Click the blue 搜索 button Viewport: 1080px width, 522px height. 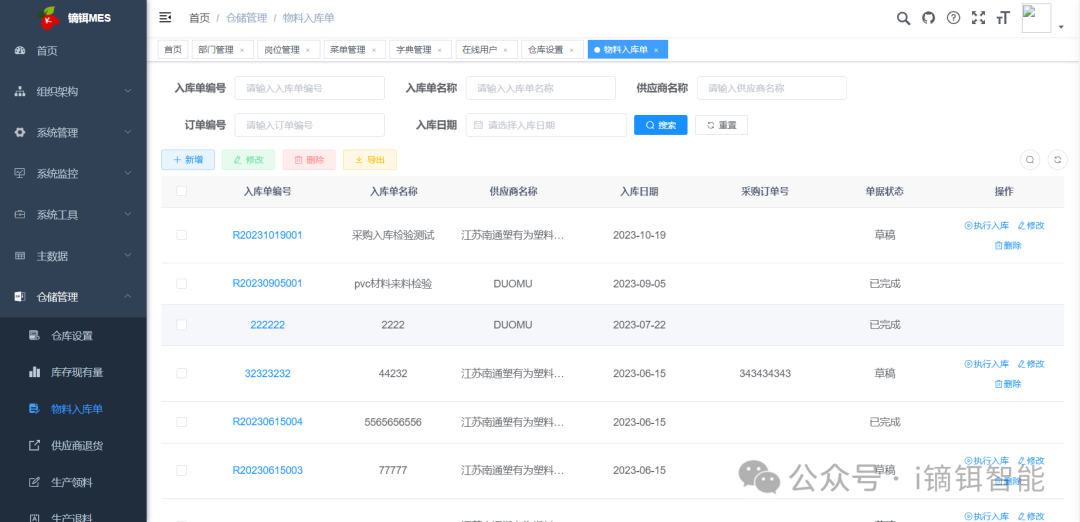(660, 125)
